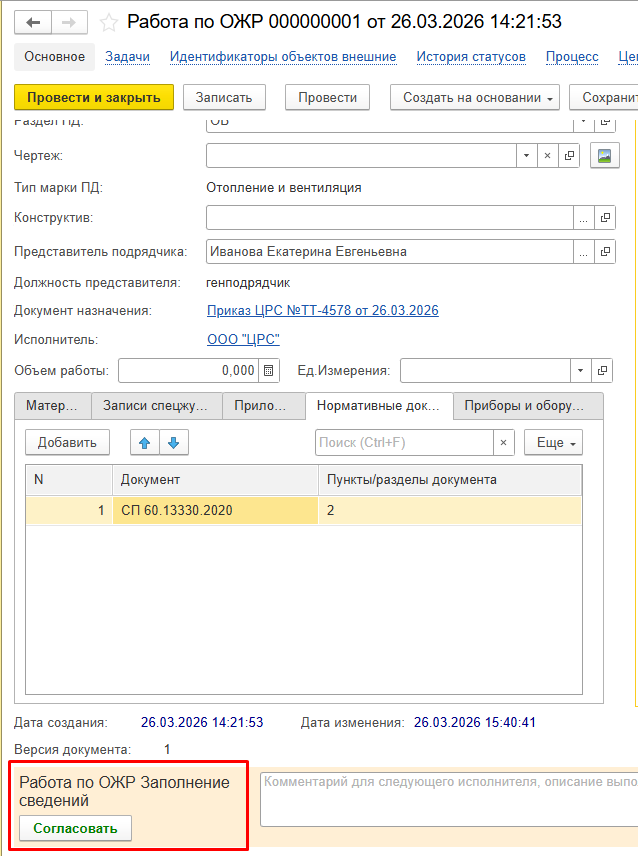
Task: Open the Еще dropdown menu
Action: pyautogui.click(x=557, y=442)
